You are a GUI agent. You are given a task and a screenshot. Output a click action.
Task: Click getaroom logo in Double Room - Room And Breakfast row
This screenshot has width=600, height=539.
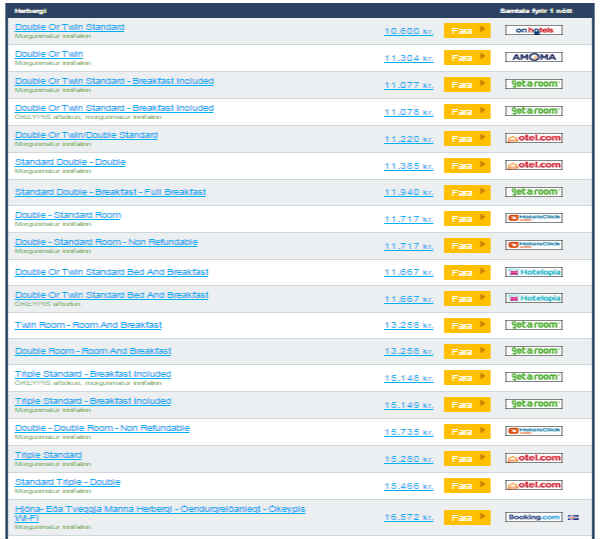pos(534,351)
